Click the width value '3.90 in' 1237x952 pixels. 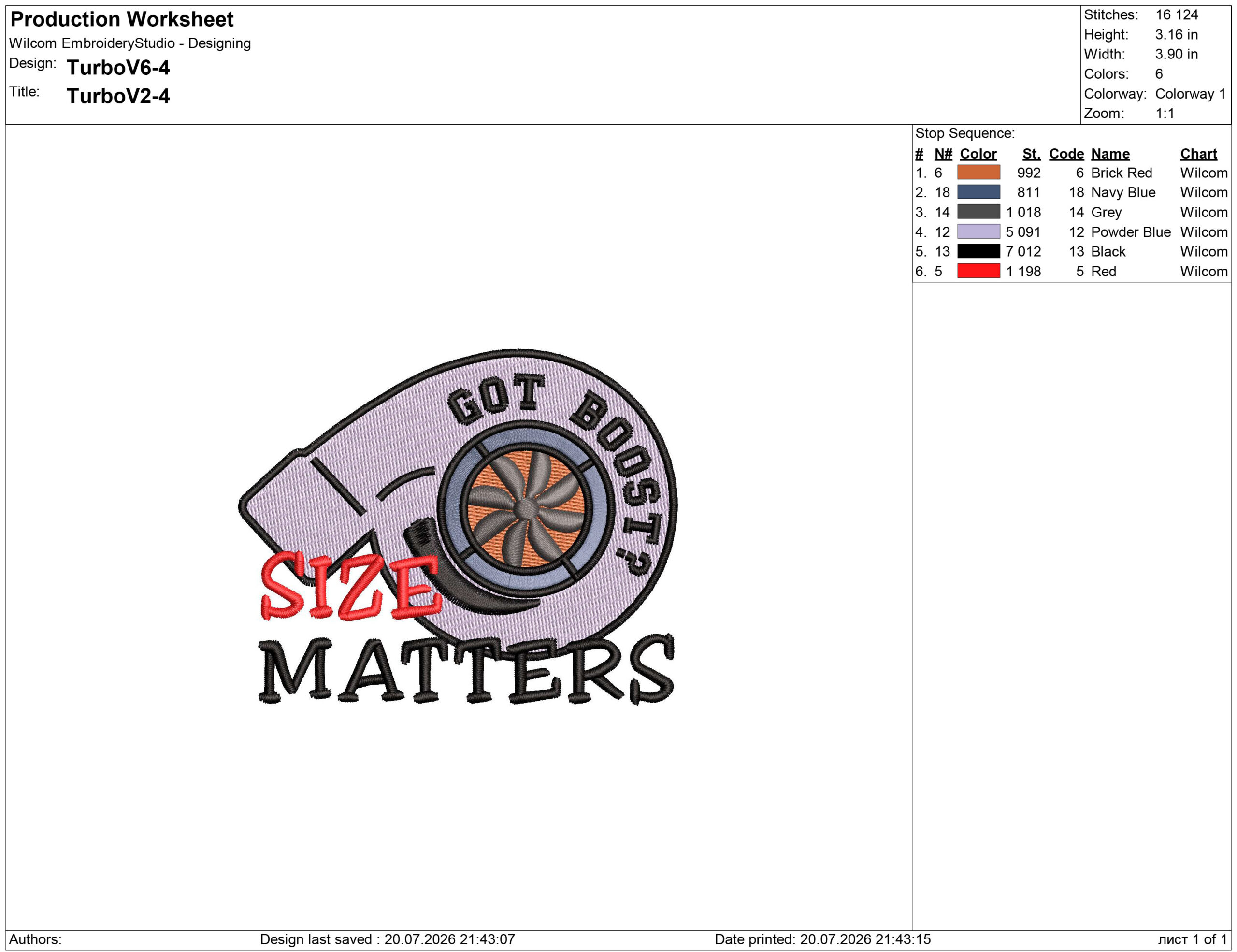pos(1177,55)
